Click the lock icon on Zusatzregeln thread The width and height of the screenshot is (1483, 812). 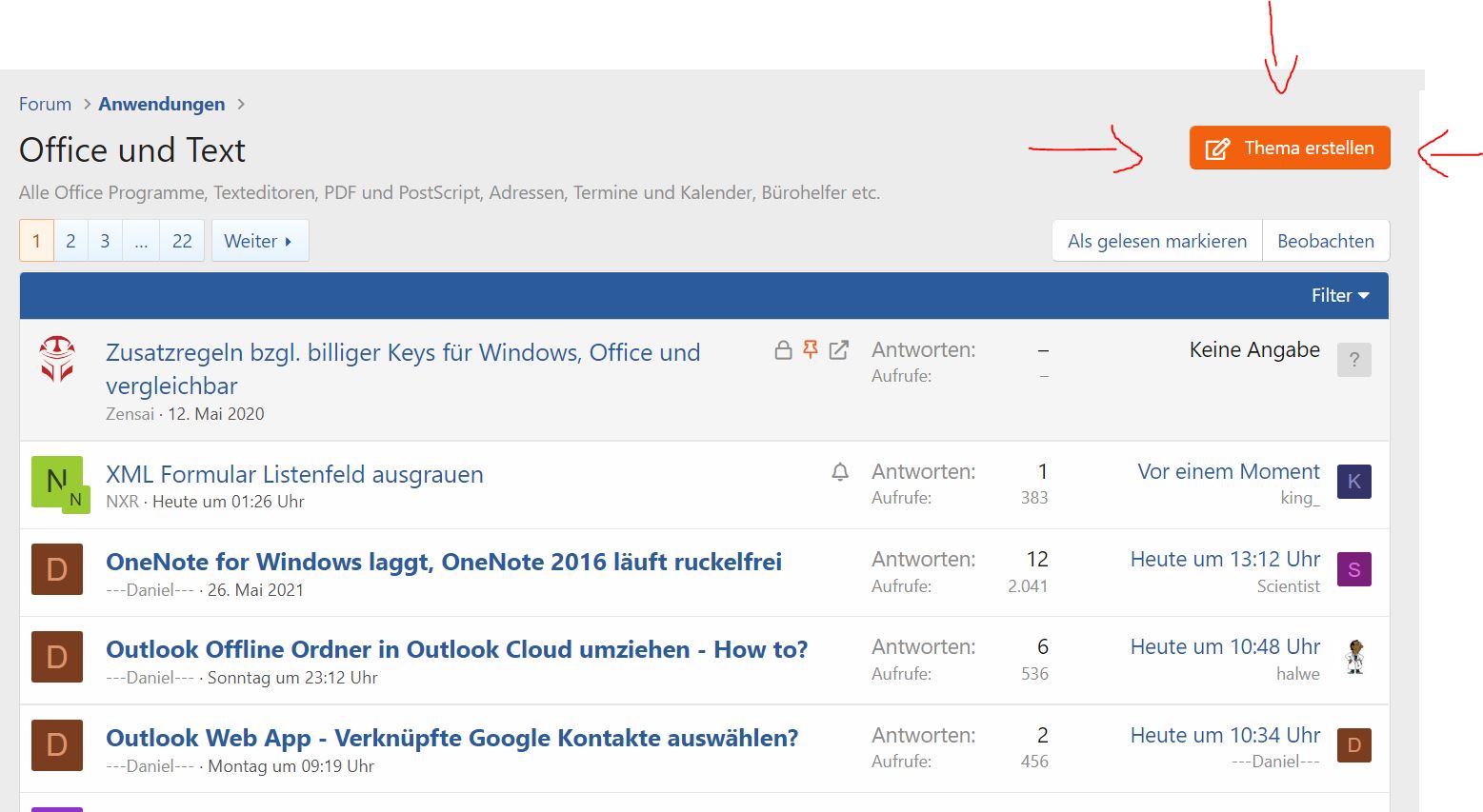(x=783, y=350)
